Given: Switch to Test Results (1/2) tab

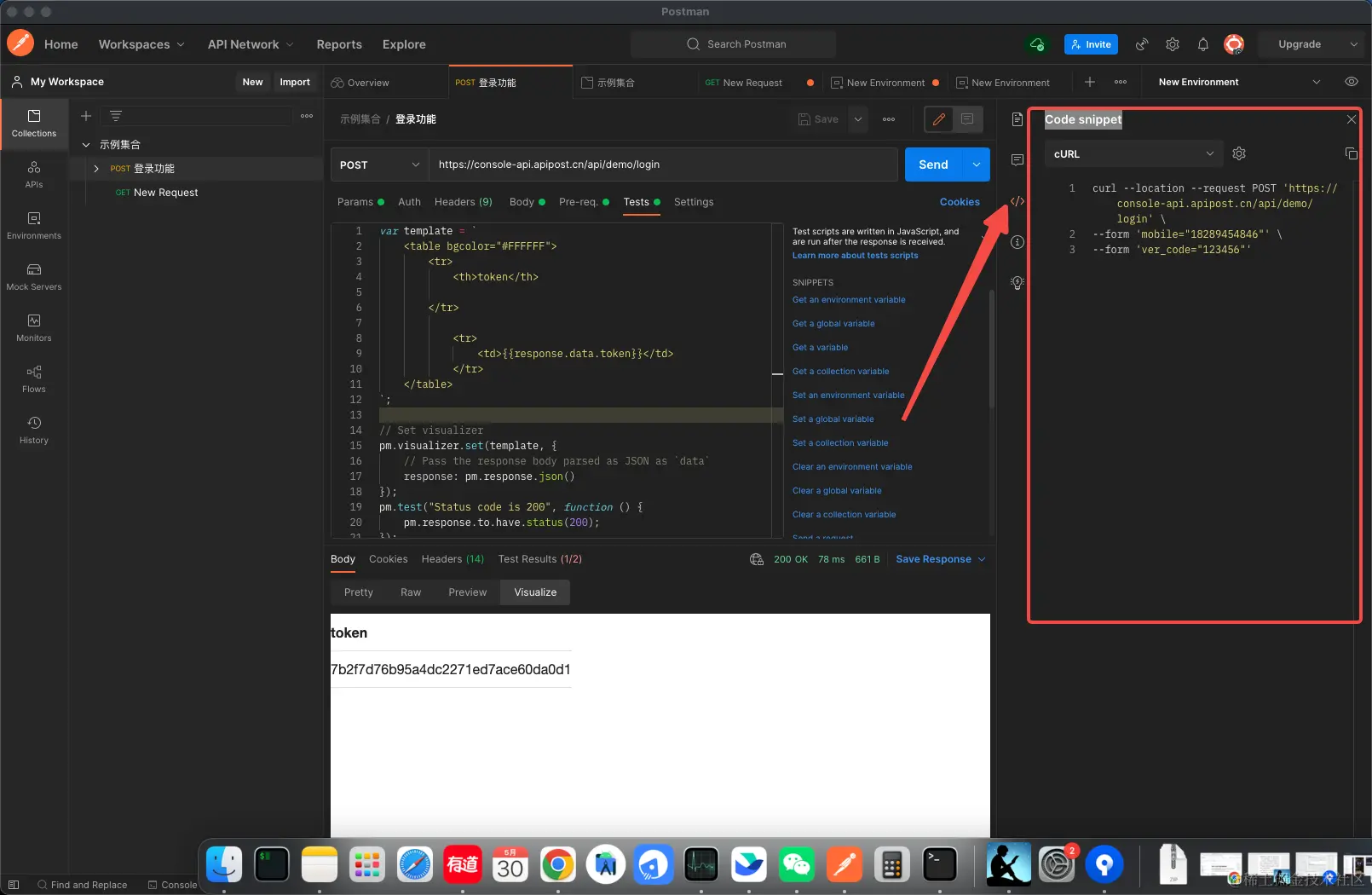Looking at the screenshot, I should click(x=540, y=559).
